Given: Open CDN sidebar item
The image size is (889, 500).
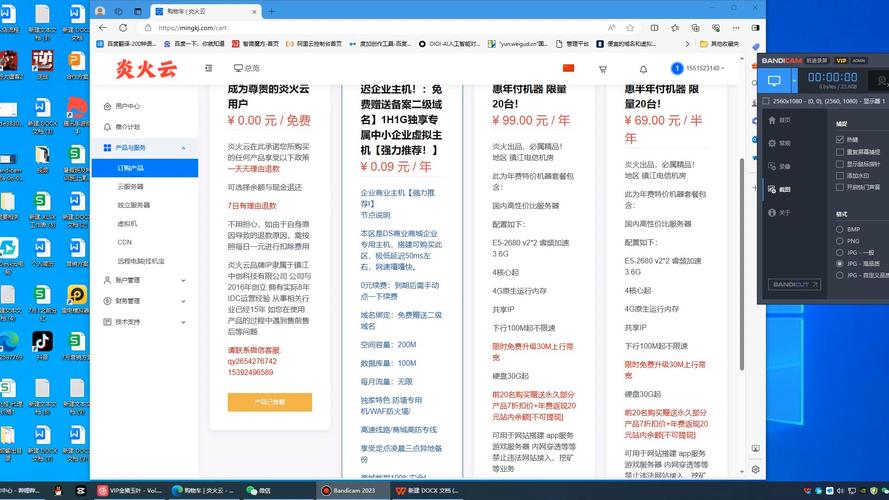Looking at the screenshot, I should pyautogui.click(x=124, y=242).
